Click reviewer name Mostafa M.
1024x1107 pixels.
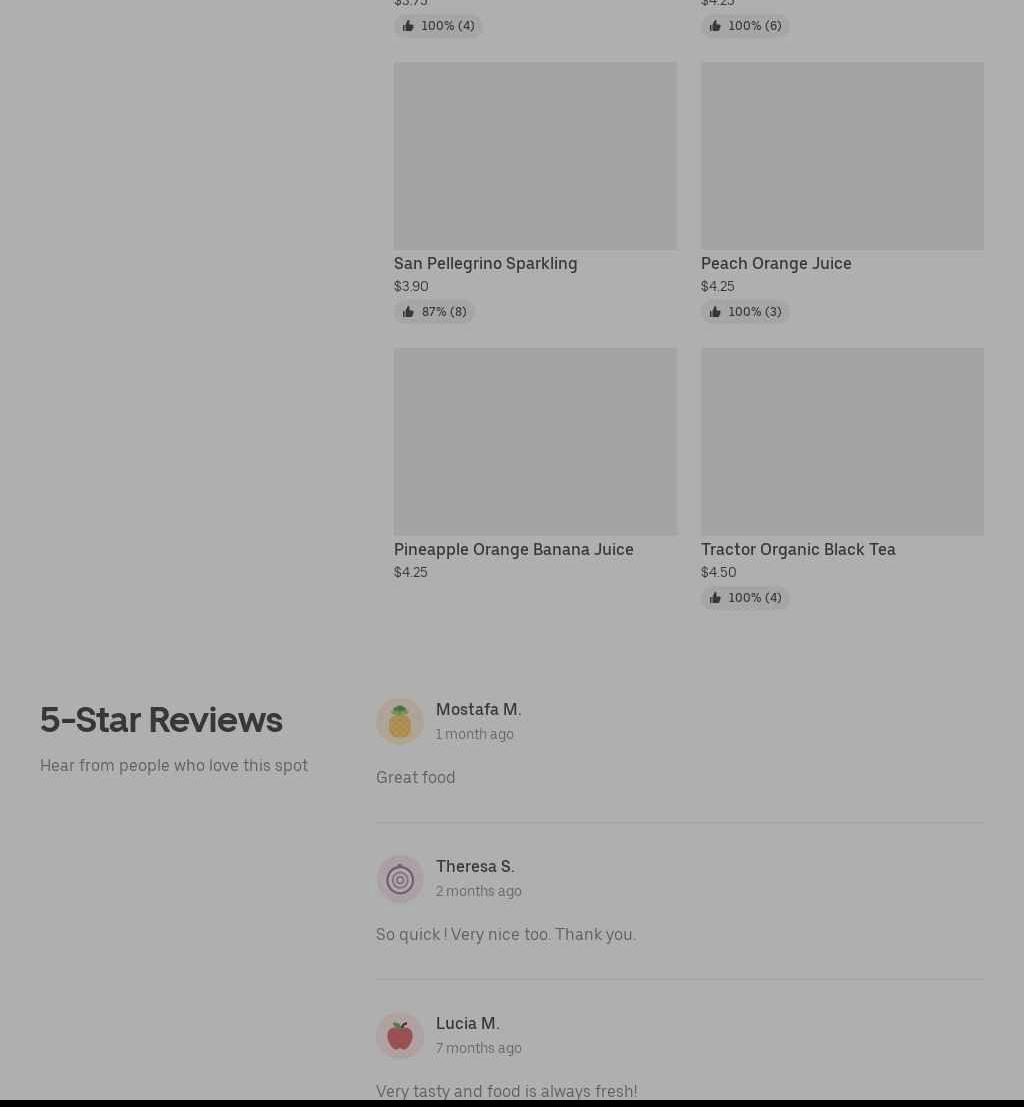(478, 710)
